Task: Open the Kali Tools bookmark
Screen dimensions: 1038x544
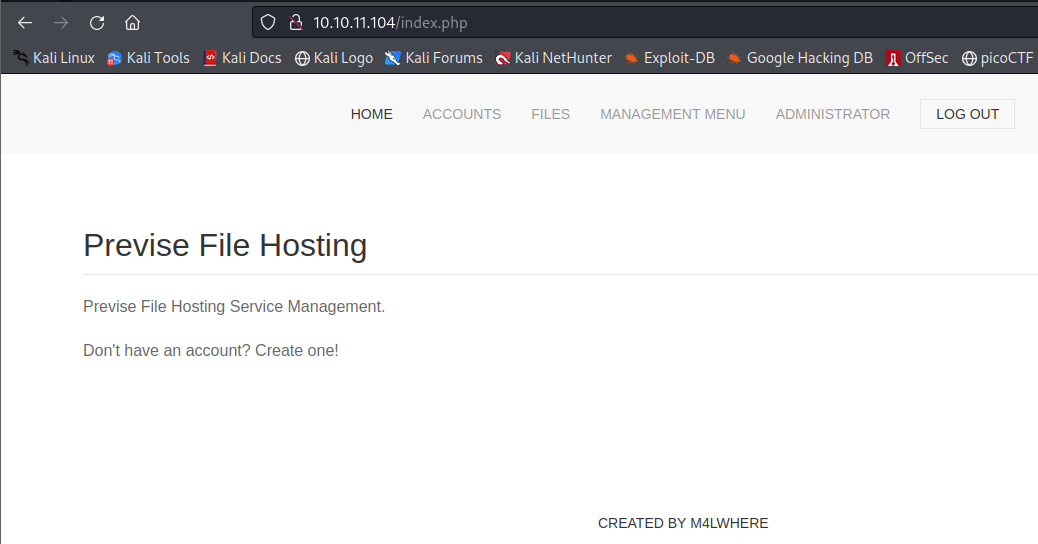Action: click(x=148, y=58)
